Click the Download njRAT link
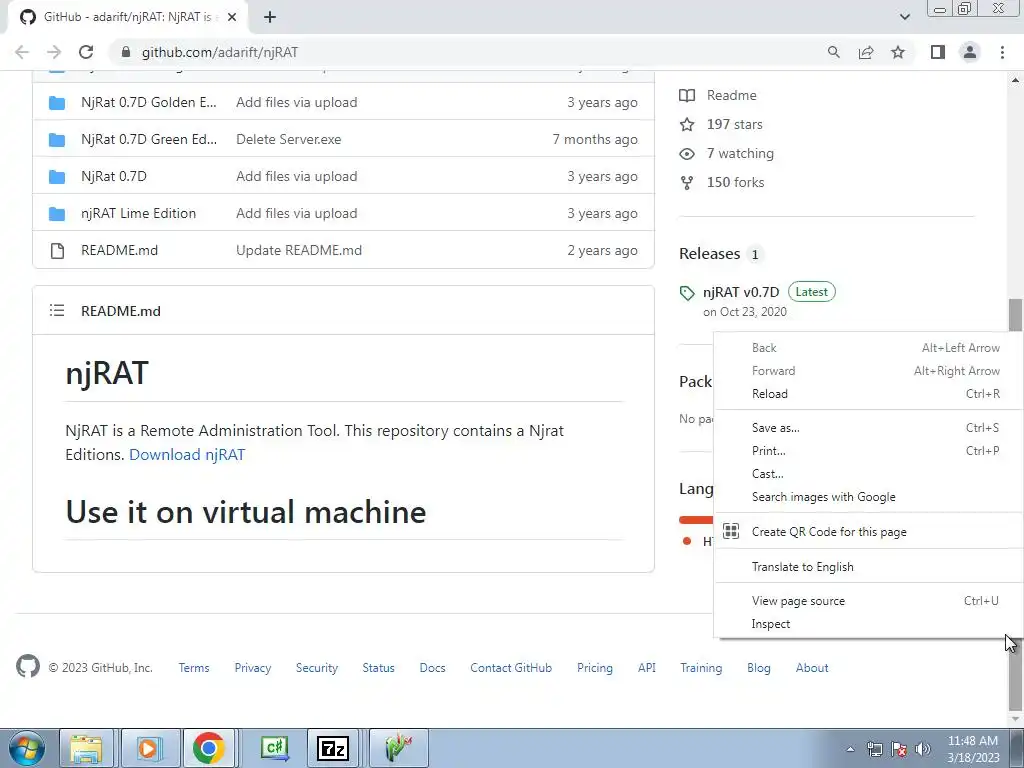 coord(187,455)
